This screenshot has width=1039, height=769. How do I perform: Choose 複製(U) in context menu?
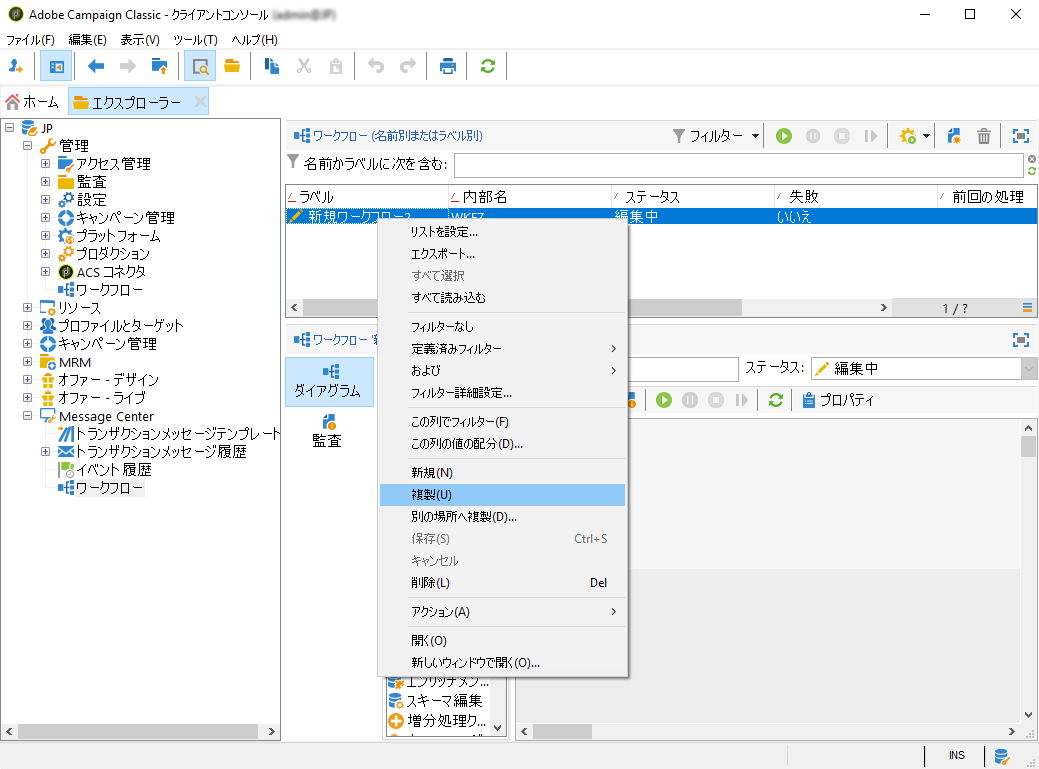(x=502, y=495)
